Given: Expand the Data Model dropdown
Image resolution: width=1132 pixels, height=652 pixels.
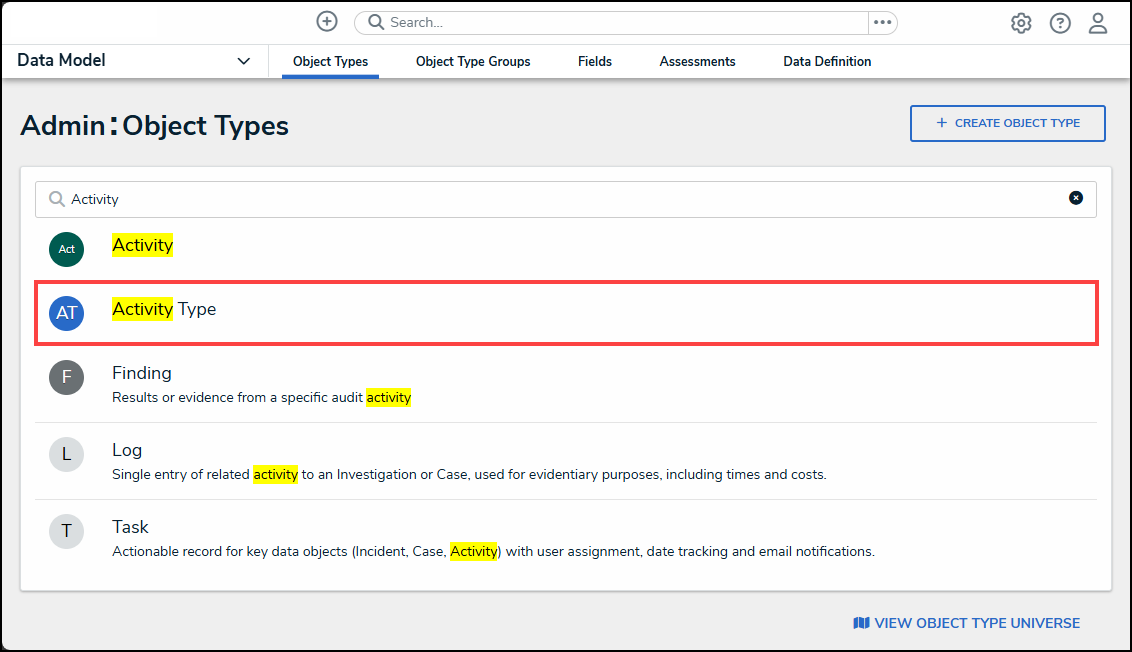Looking at the screenshot, I should (243, 61).
